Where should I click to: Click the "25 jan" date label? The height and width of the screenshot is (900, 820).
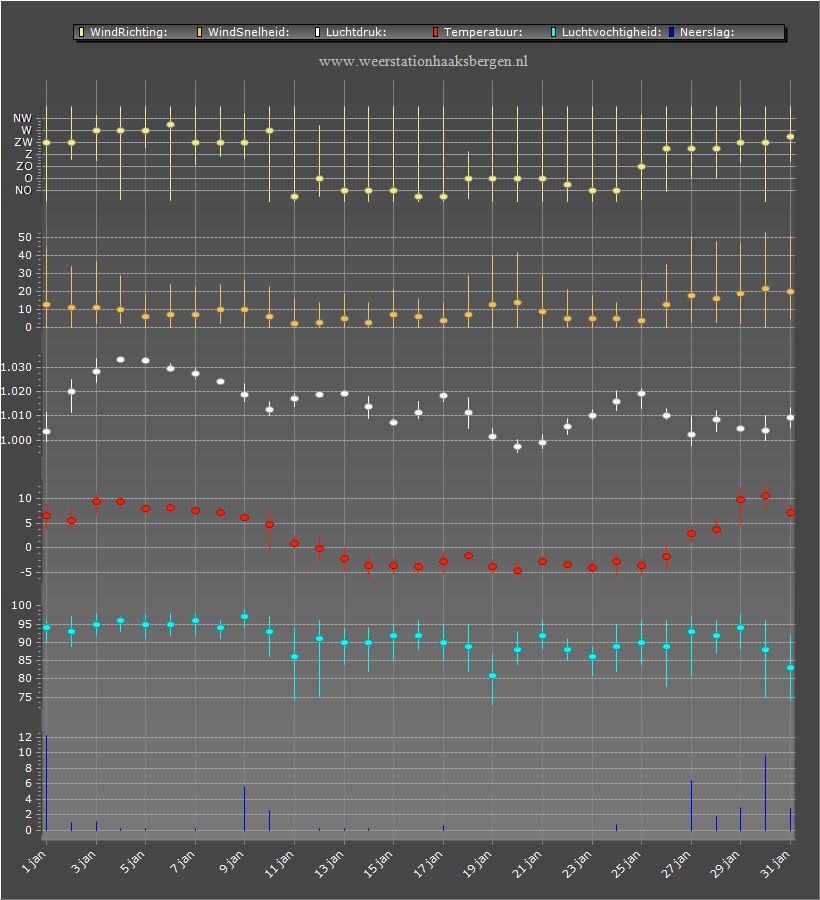coord(627,864)
